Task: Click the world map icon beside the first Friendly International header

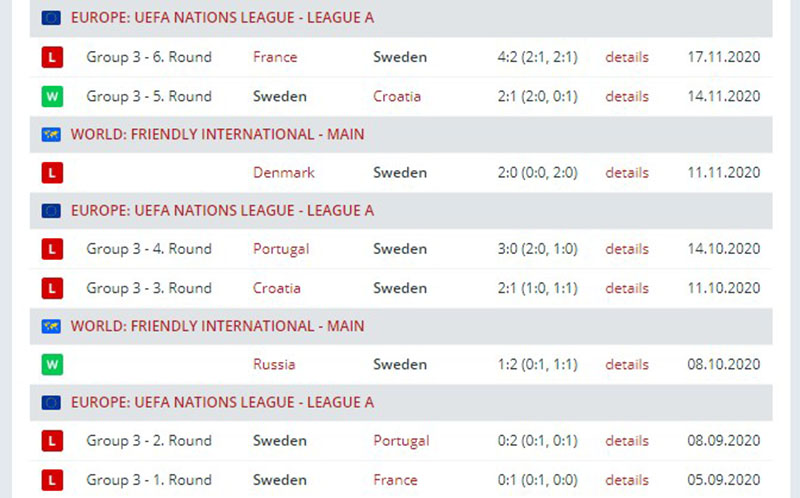Action: [51, 135]
